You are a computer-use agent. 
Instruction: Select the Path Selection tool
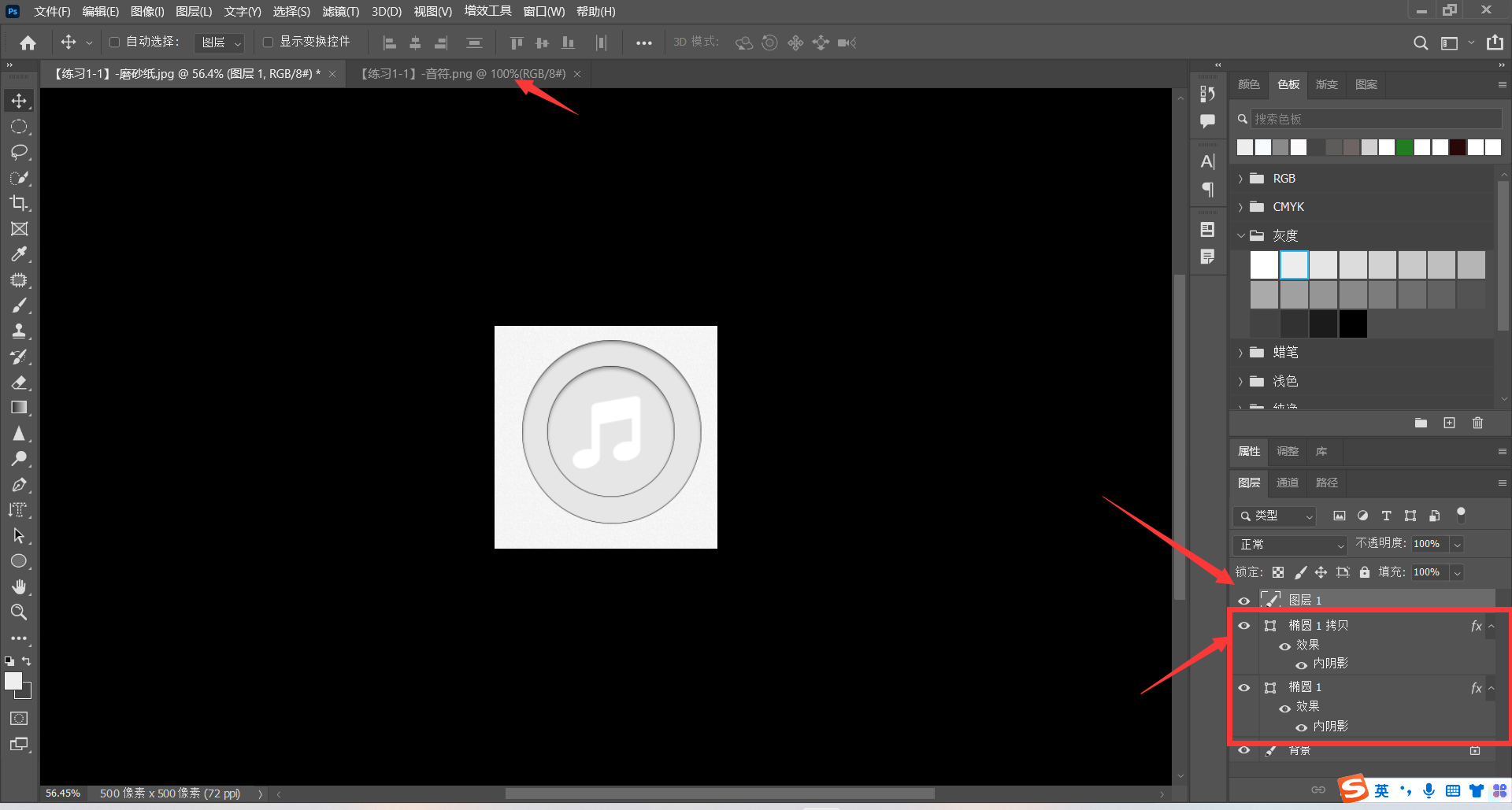19,536
